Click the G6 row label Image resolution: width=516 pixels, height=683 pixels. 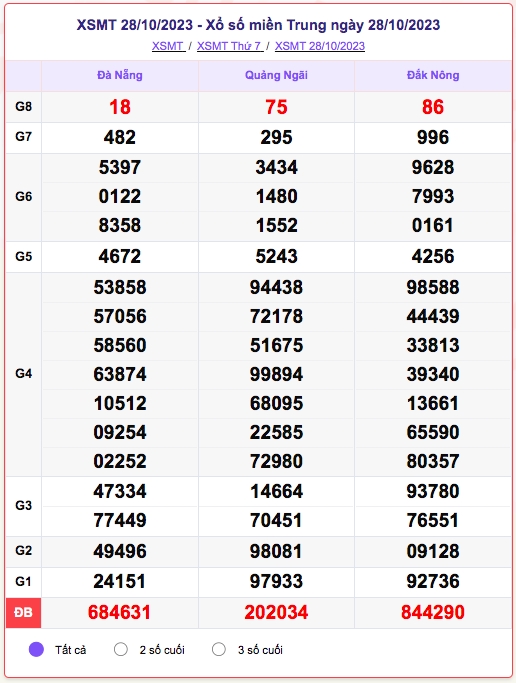(24, 196)
